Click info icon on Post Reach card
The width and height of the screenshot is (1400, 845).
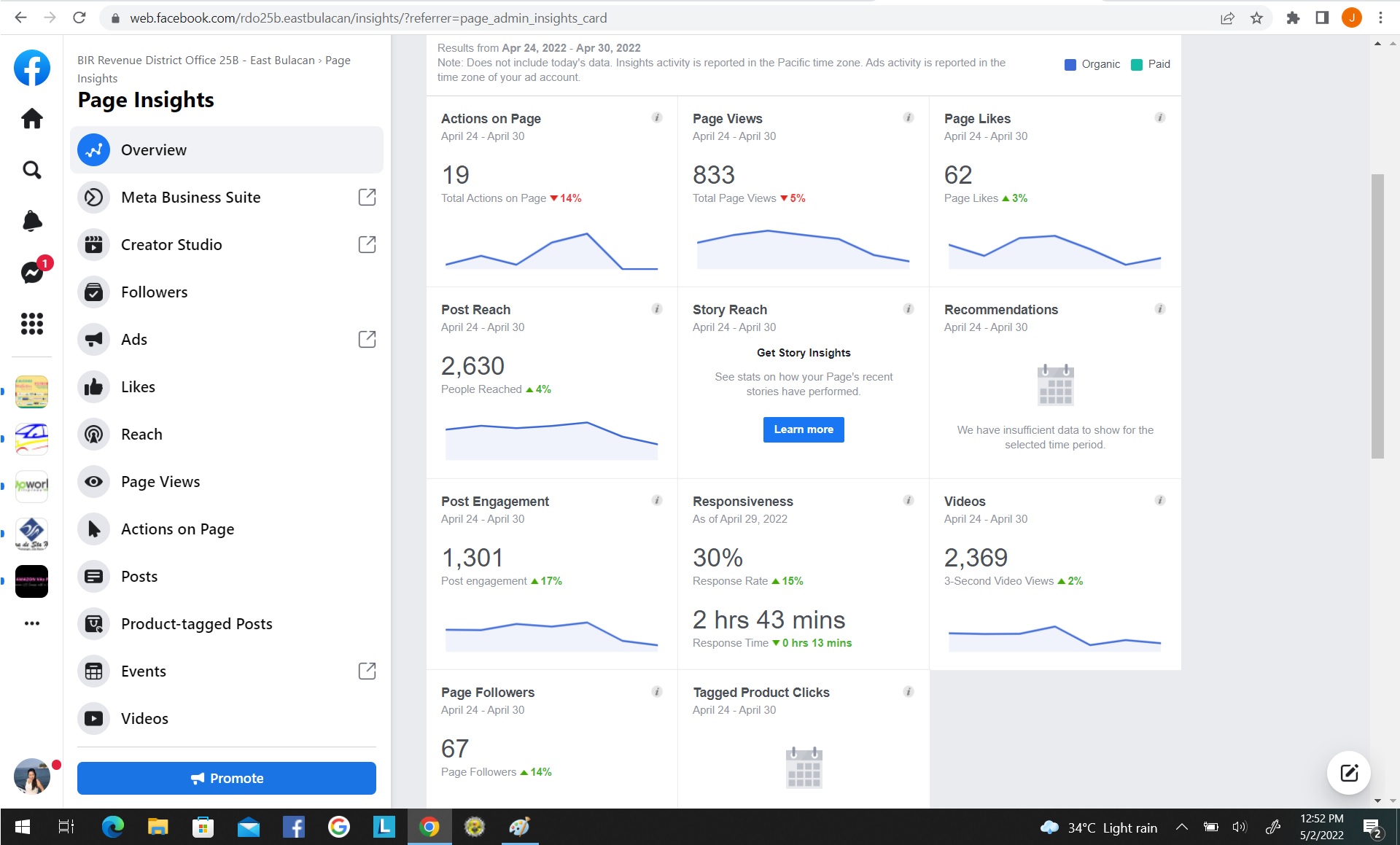pyautogui.click(x=656, y=309)
